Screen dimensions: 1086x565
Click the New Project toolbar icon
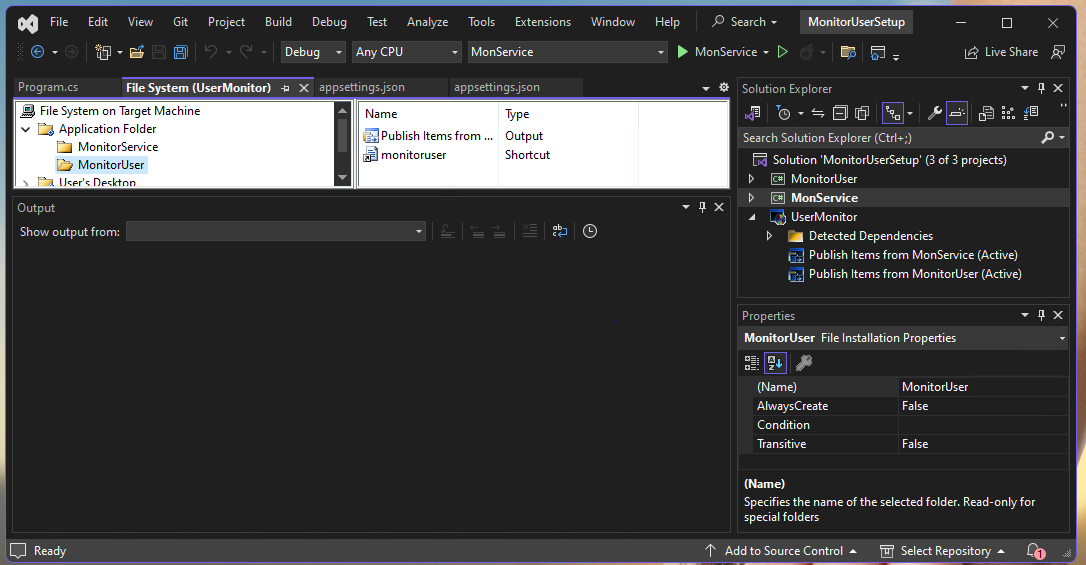coord(103,52)
